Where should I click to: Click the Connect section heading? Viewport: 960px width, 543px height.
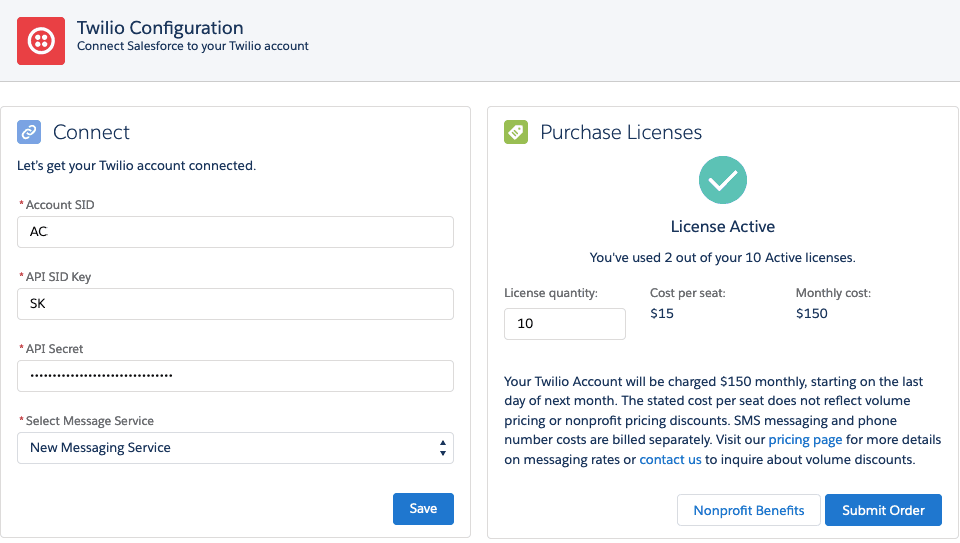[x=91, y=132]
